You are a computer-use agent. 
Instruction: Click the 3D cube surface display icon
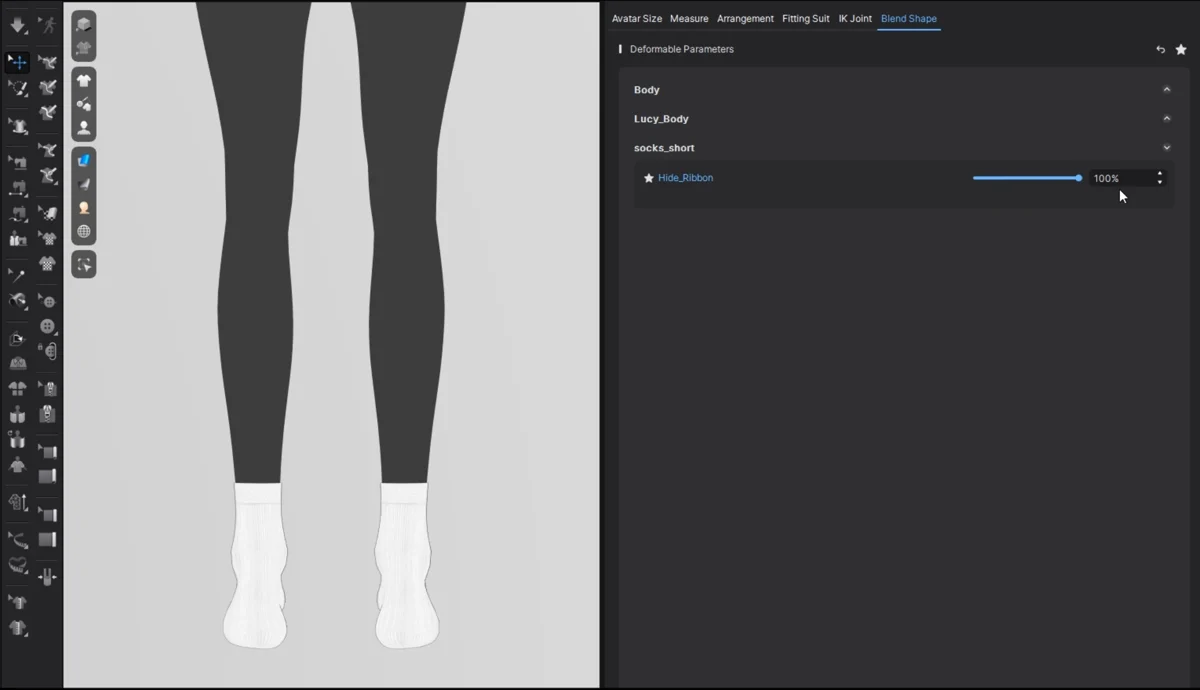coord(84,24)
